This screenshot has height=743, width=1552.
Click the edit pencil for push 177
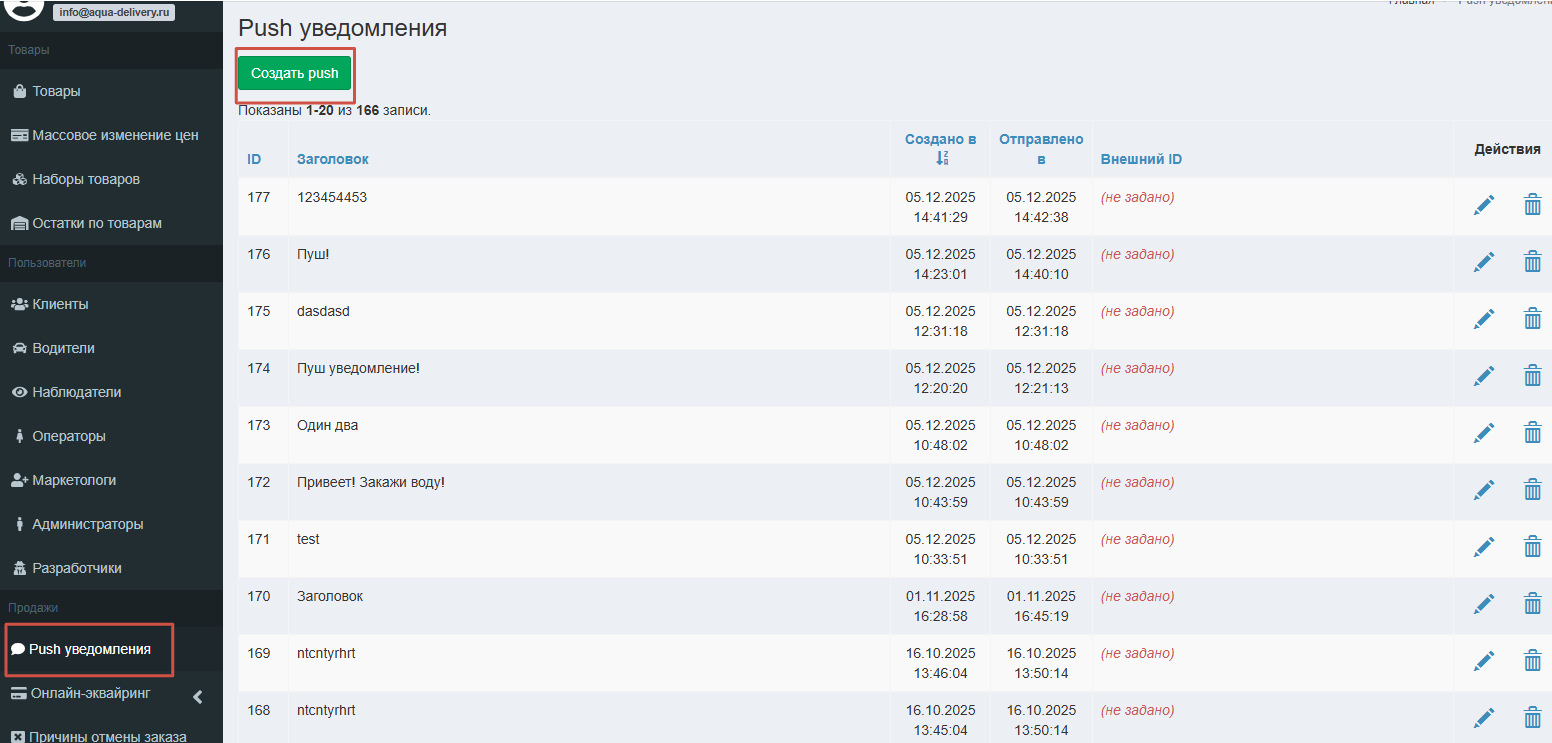tap(1484, 205)
